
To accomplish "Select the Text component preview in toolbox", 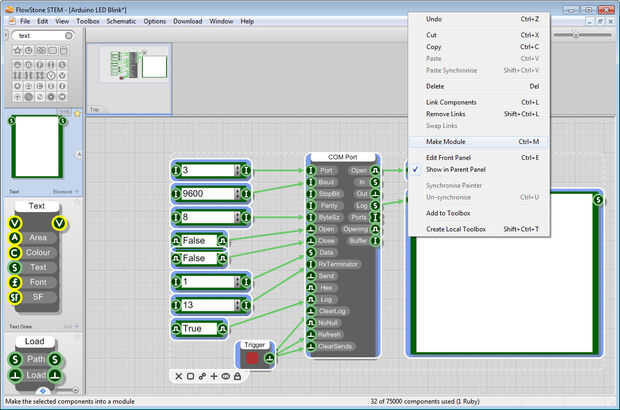I will coord(37,147).
